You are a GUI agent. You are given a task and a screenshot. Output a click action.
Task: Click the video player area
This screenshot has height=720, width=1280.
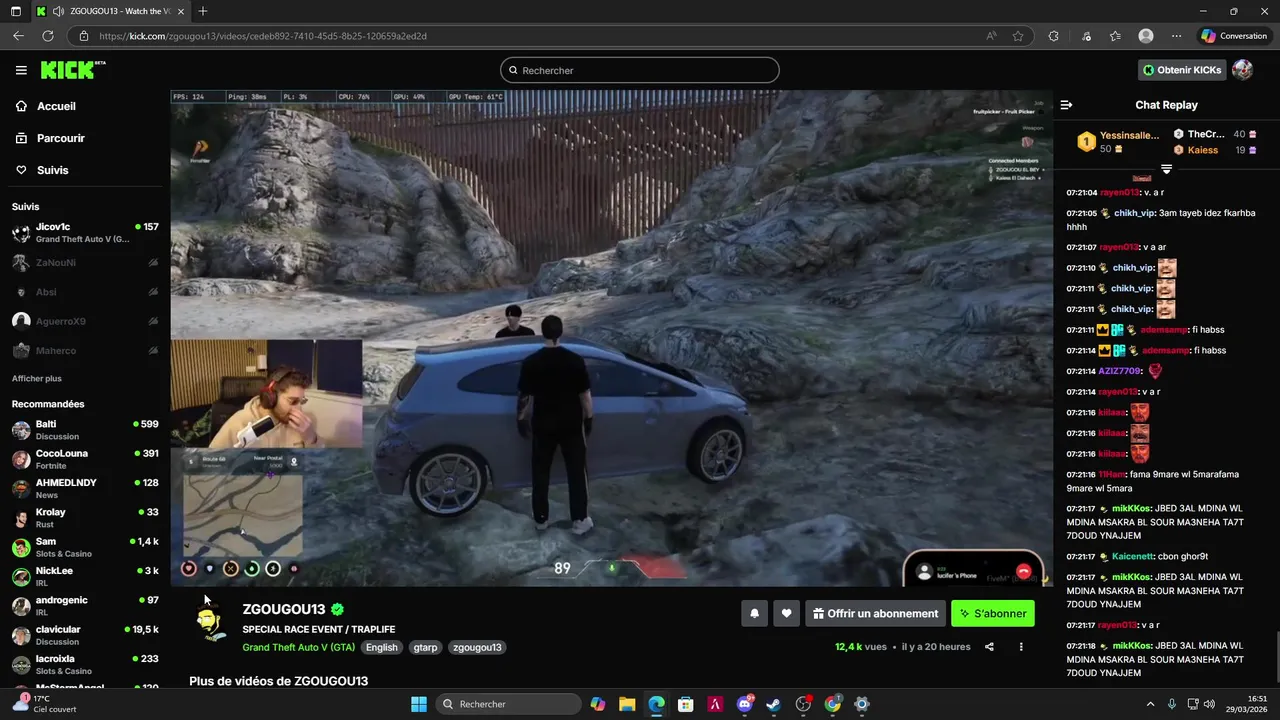(611, 338)
